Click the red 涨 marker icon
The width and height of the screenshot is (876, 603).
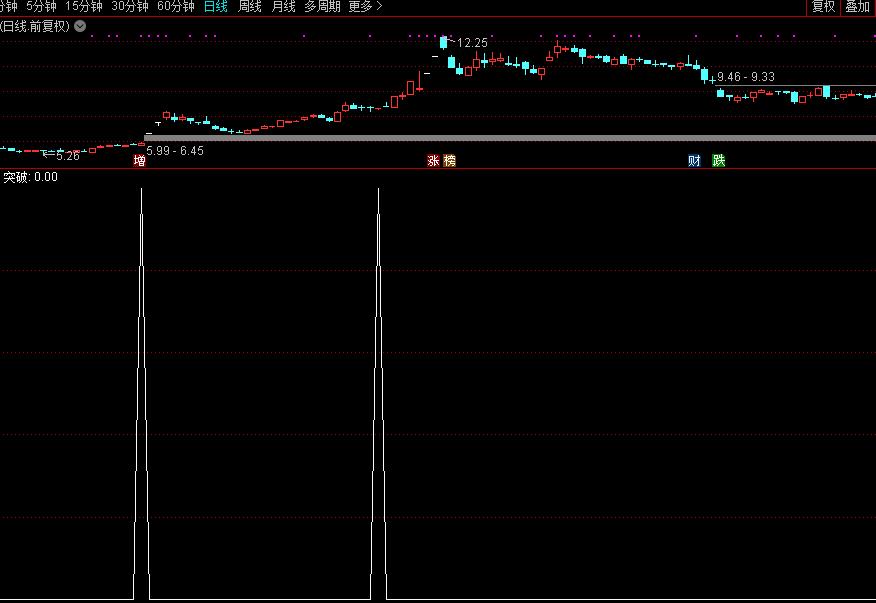tap(433, 160)
